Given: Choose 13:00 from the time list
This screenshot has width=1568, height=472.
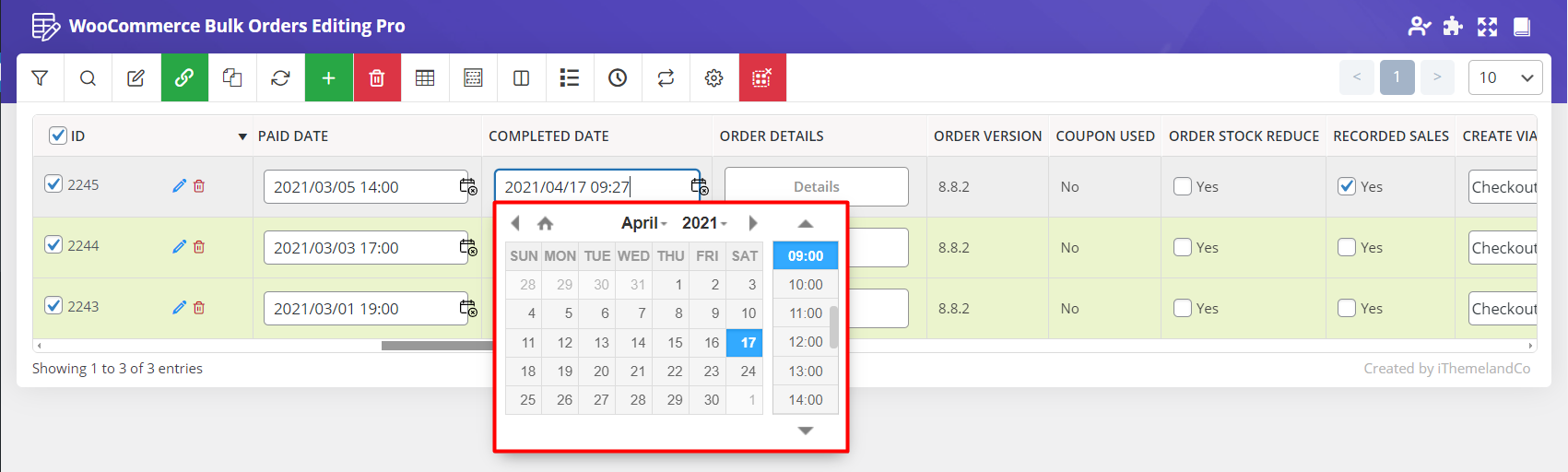Looking at the screenshot, I should click(x=805, y=372).
